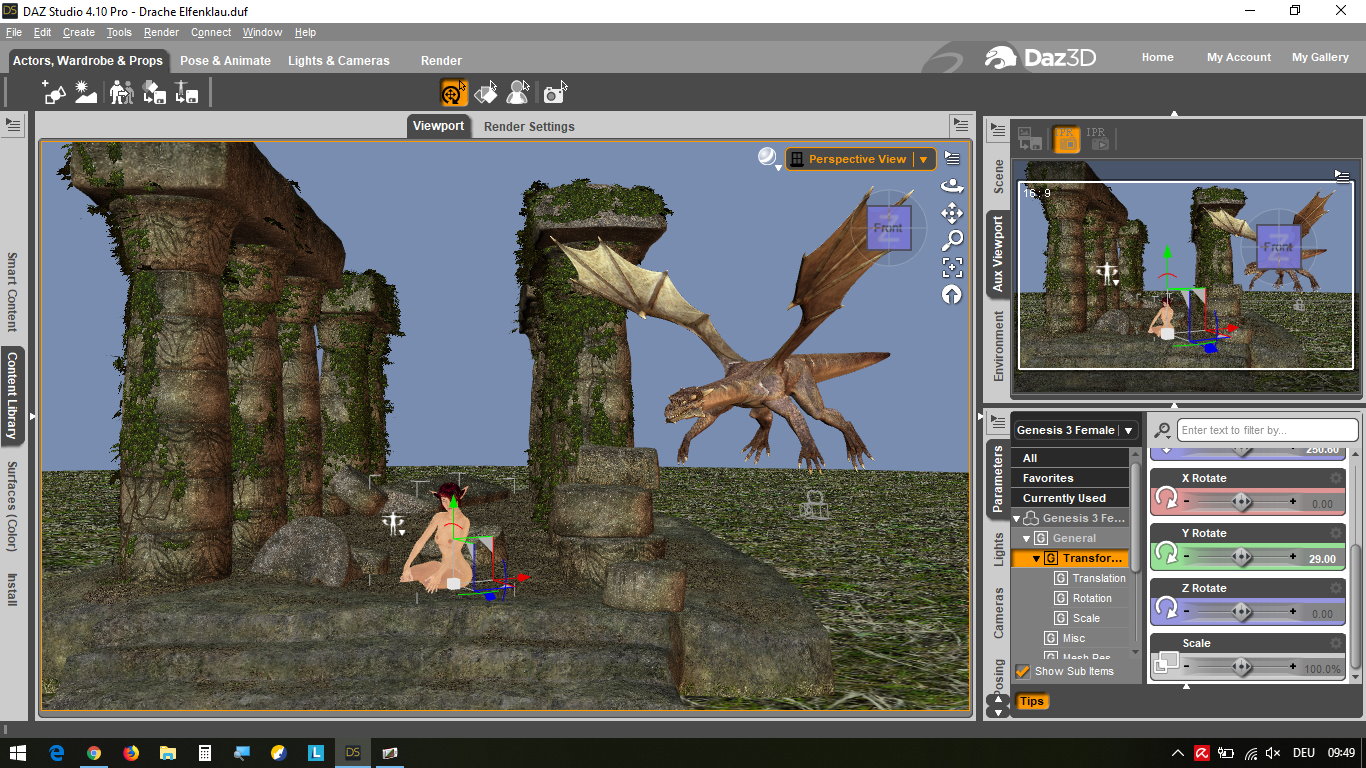Select the All parameters filter
Viewport: 1366px width, 768px height.
tap(1070, 458)
